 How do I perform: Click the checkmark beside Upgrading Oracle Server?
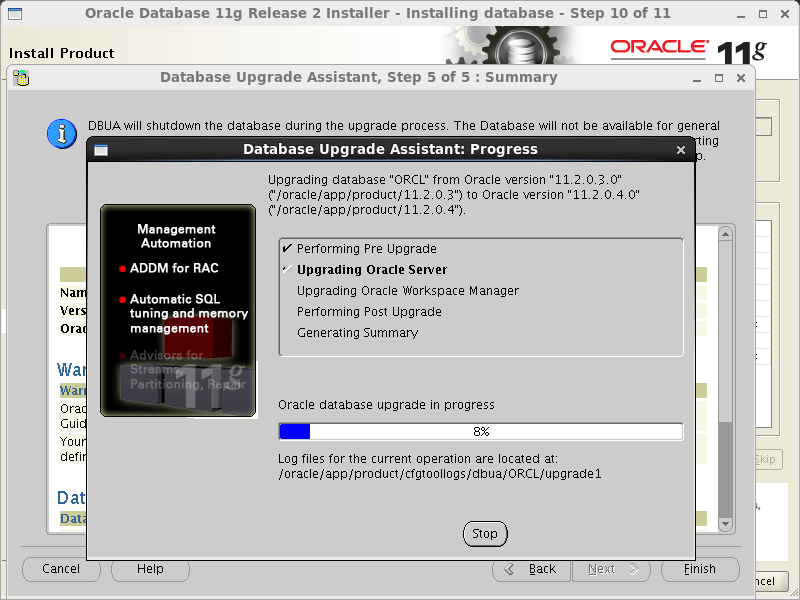(x=288, y=270)
